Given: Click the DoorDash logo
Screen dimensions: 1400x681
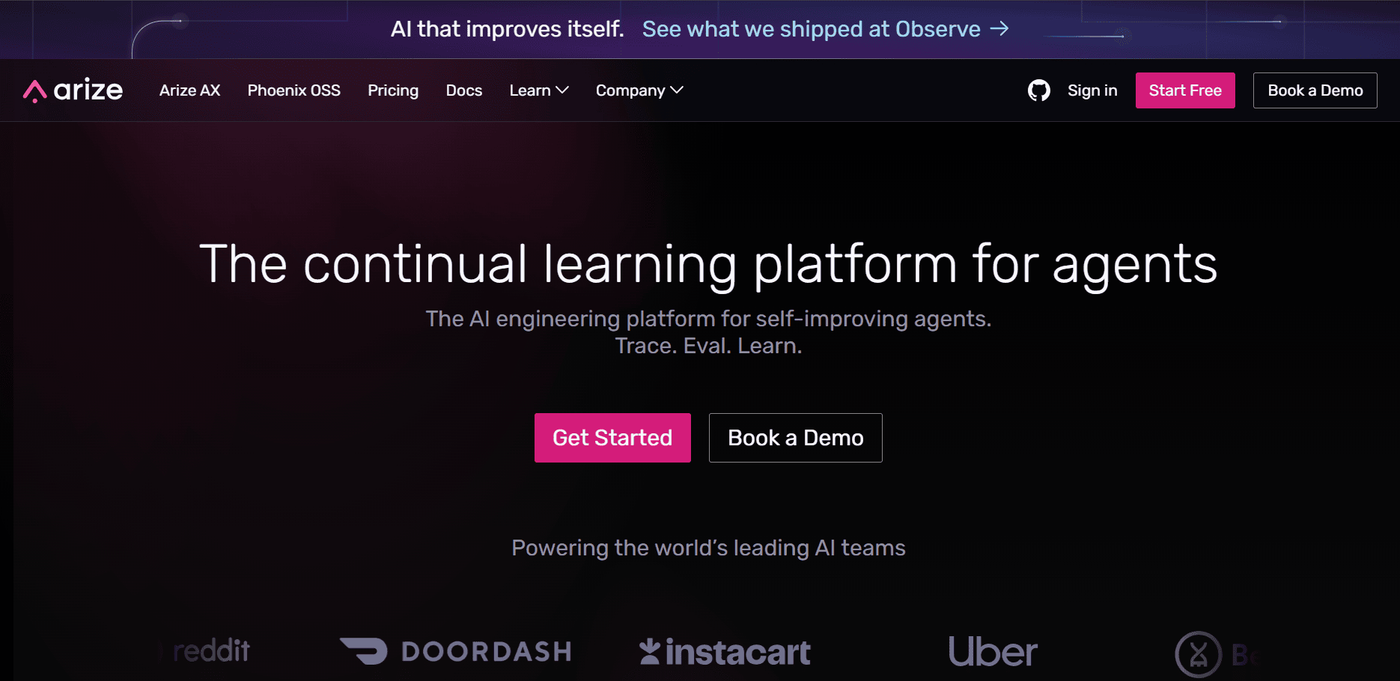Looking at the screenshot, I should coord(455,652).
